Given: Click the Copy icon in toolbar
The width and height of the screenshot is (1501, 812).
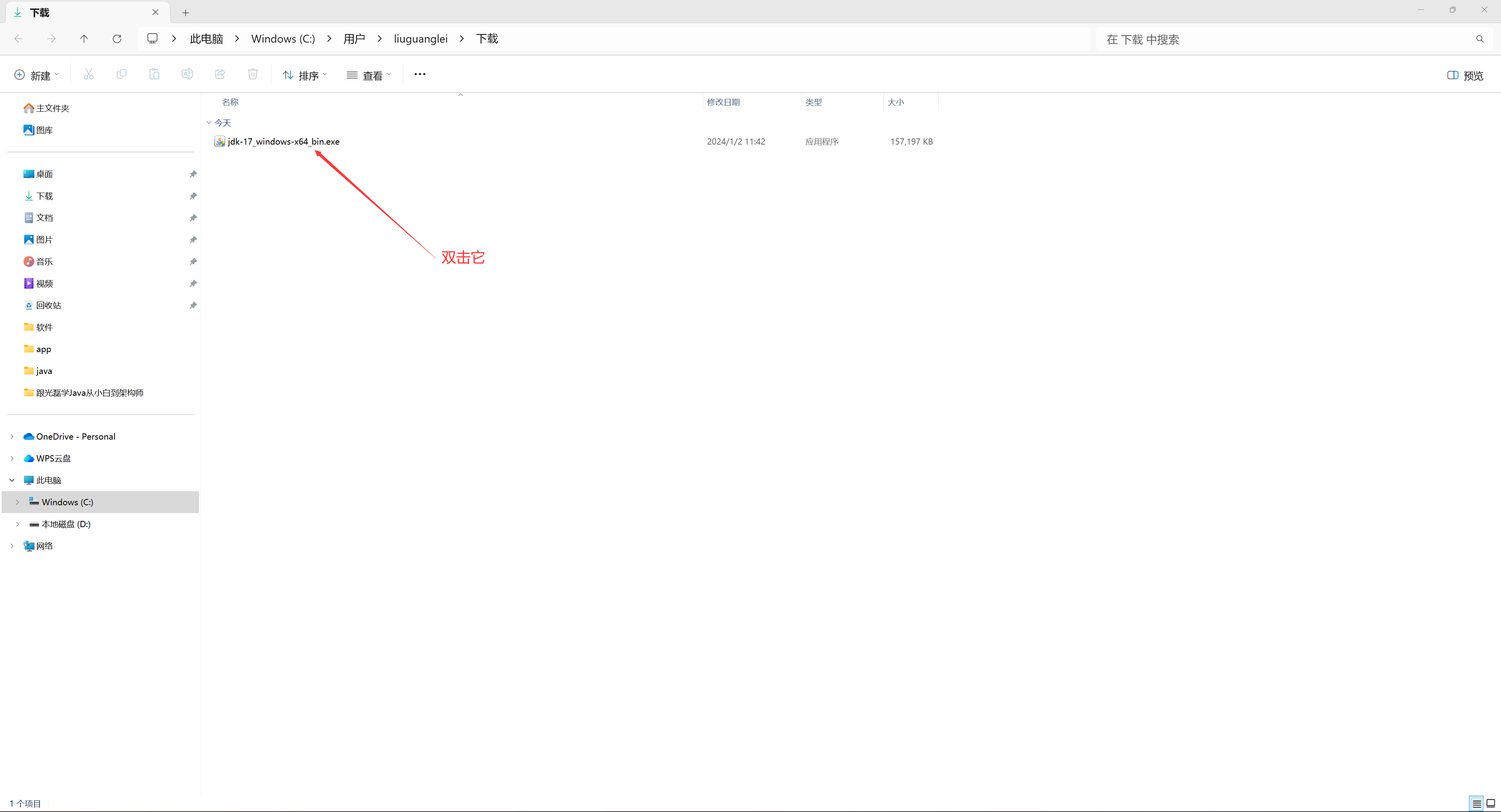Looking at the screenshot, I should [121, 75].
